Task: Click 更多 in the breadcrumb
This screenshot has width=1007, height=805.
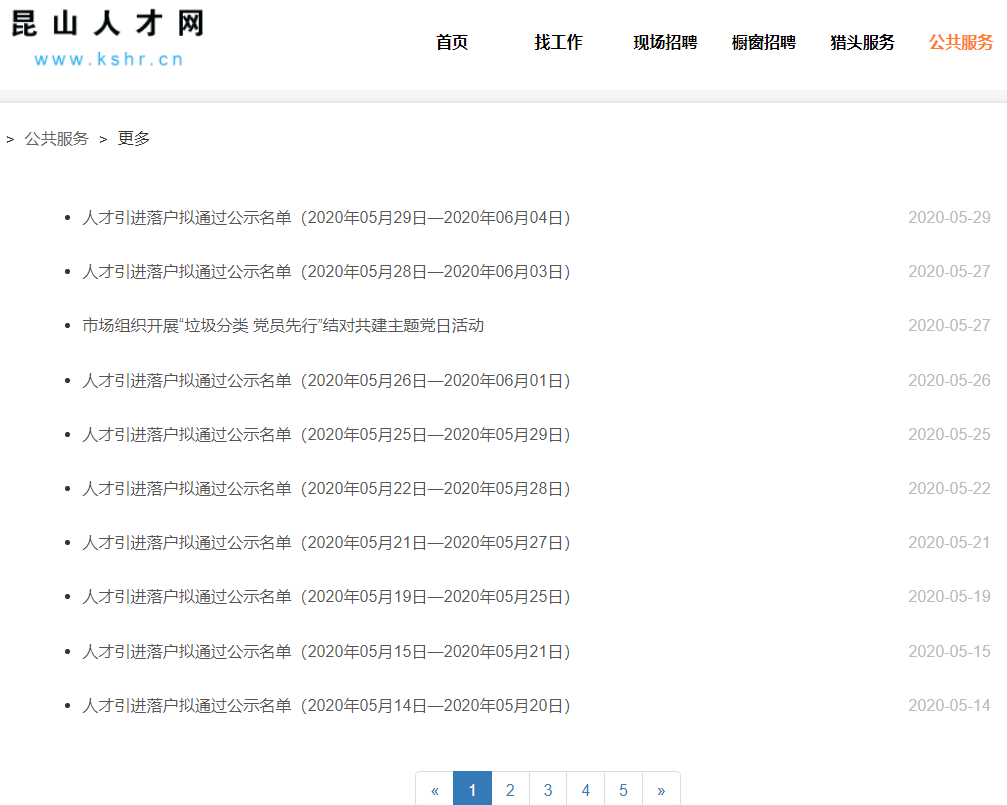Action: coord(135,138)
